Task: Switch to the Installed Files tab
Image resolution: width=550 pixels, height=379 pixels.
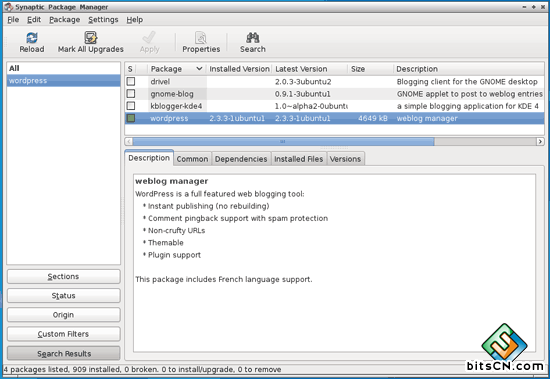Action: point(299,159)
